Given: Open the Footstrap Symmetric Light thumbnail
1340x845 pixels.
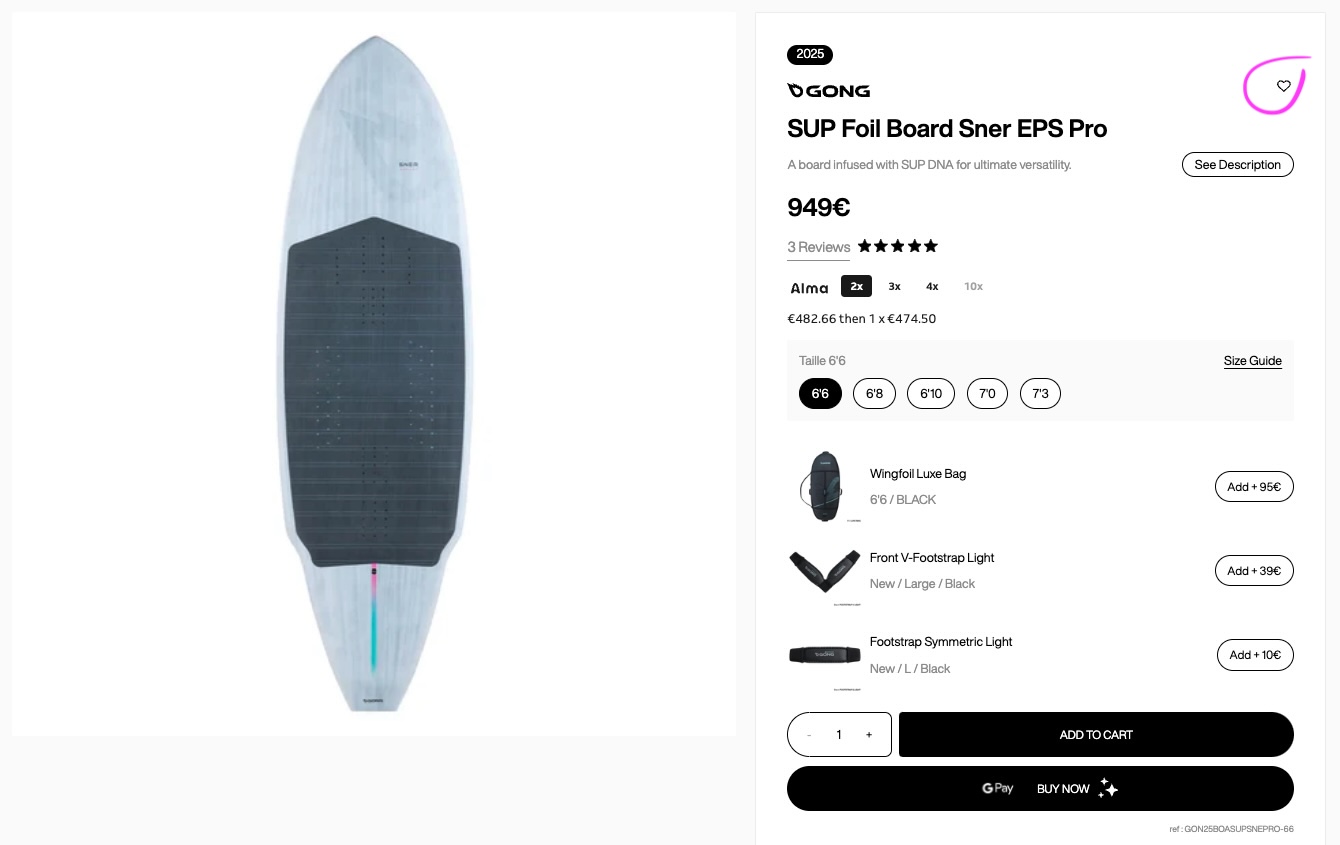Looking at the screenshot, I should click(x=824, y=655).
